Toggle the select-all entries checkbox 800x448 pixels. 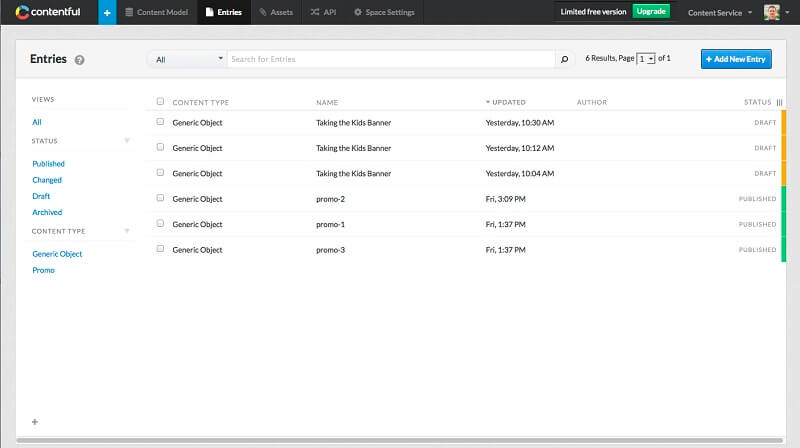click(x=160, y=102)
